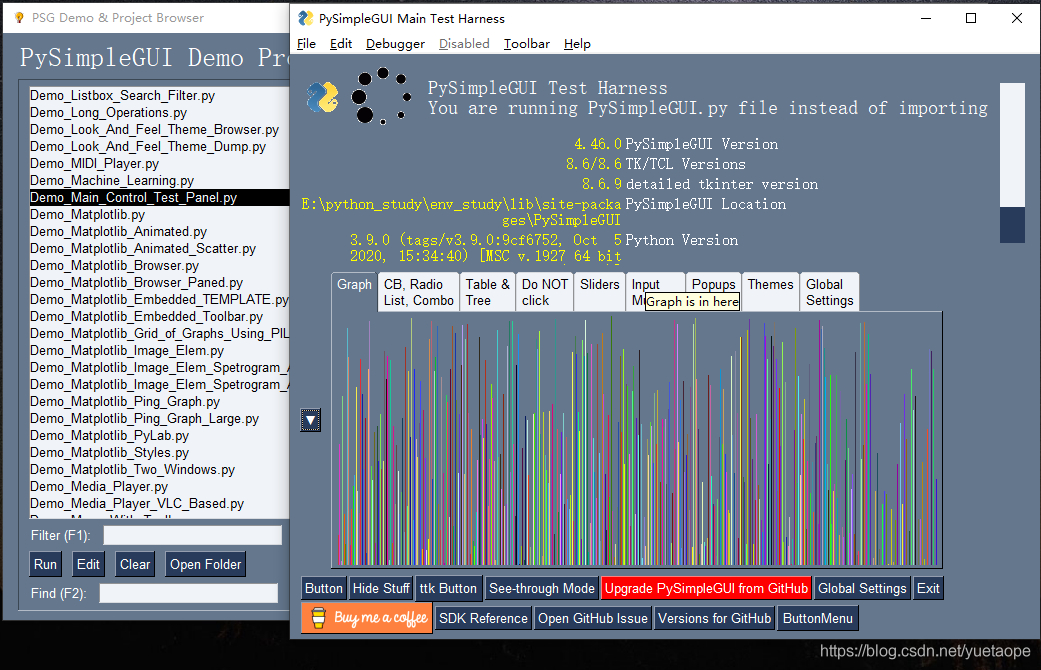Image resolution: width=1041 pixels, height=670 pixels.
Task: Select Demo_Listbox_Search_Filter.py
Action: pos(159,96)
